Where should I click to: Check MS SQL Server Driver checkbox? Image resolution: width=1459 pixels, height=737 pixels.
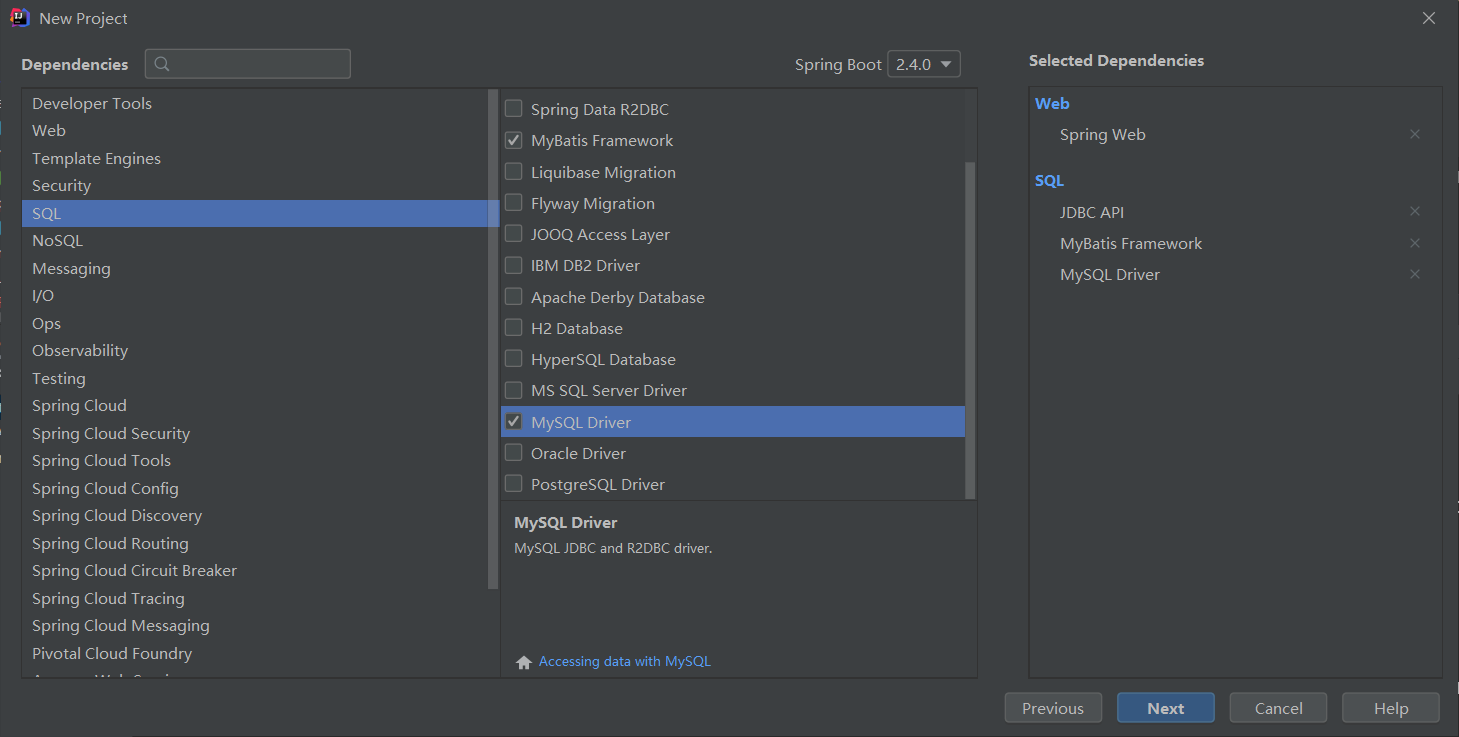(x=513, y=390)
